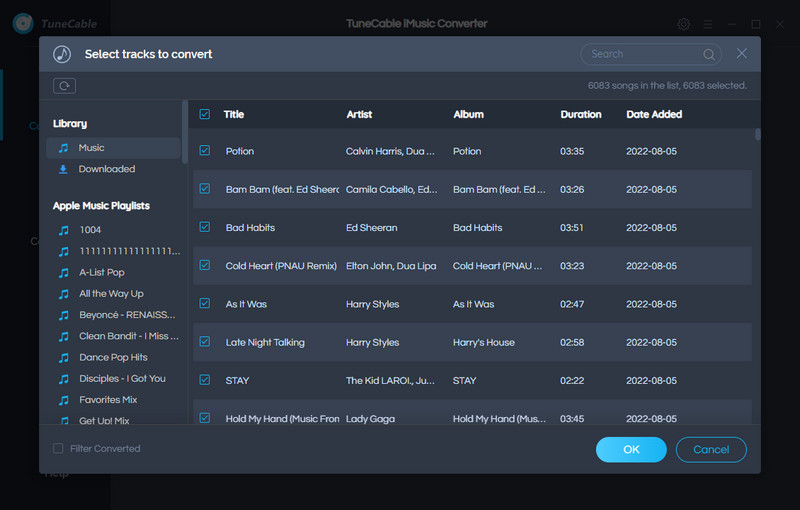Screen dimensions: 800x510
Task: Uncheck the Potion track checkbox
Action: coord(205,150)
